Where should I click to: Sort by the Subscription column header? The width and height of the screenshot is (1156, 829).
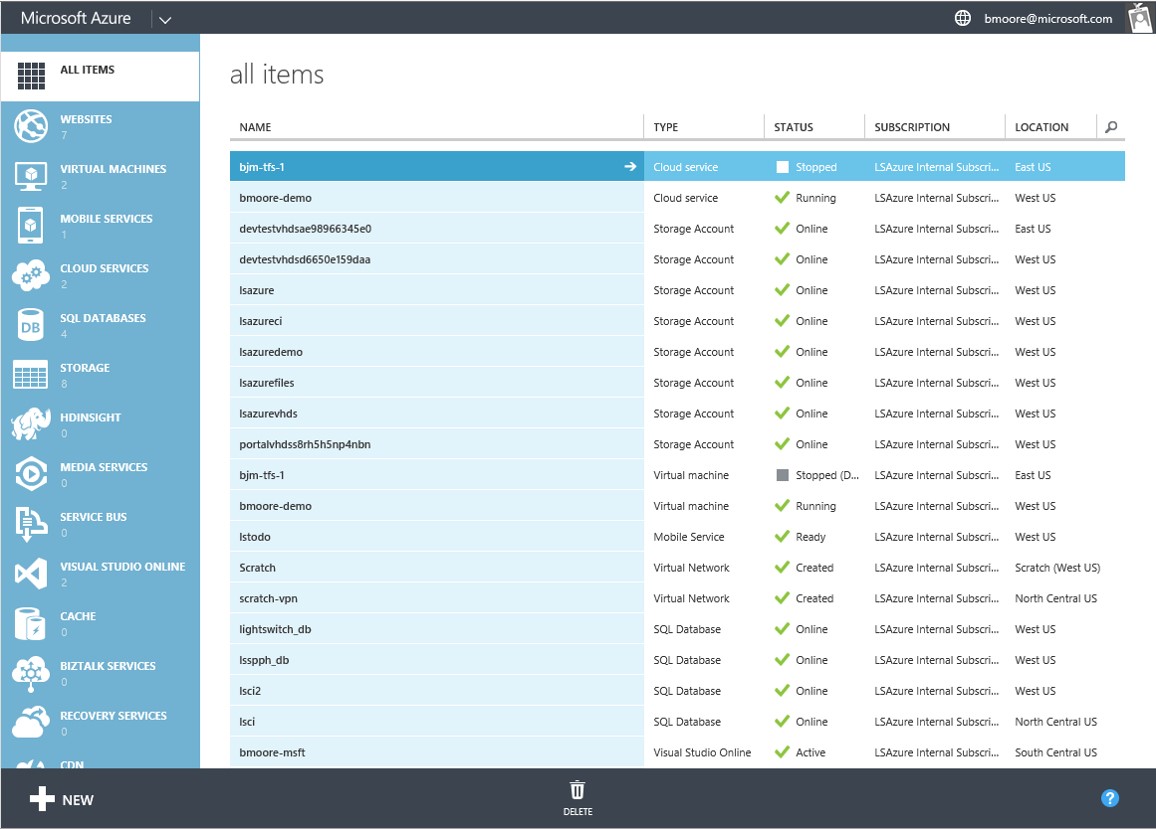[x=912, y=127]
